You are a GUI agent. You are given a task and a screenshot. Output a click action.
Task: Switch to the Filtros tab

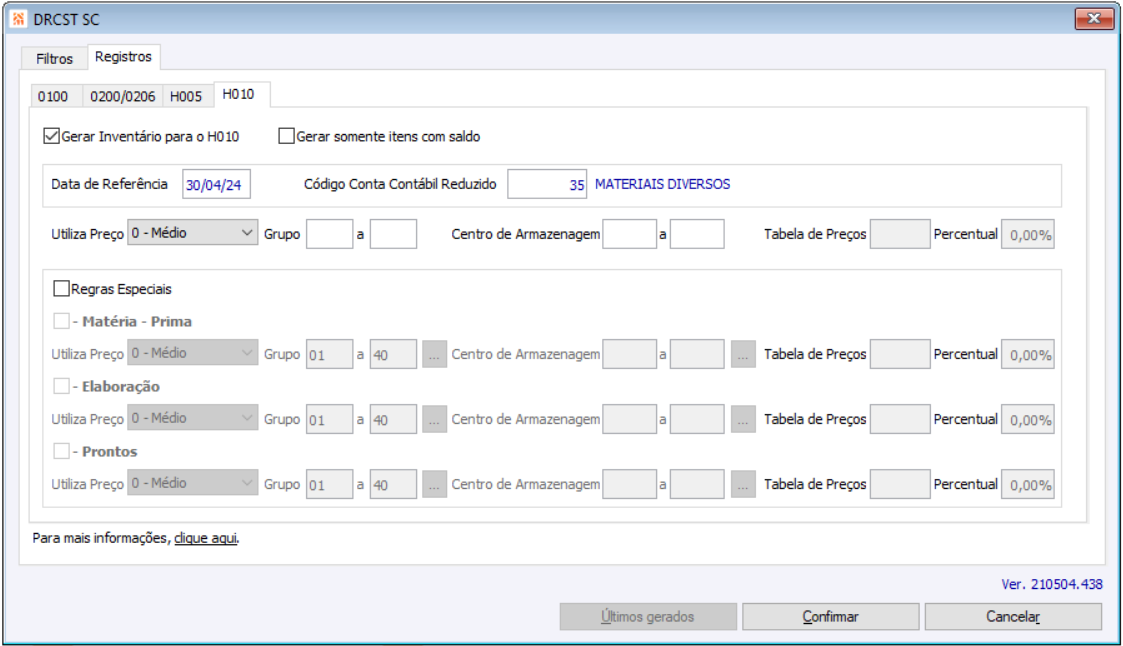coord(55,59)
